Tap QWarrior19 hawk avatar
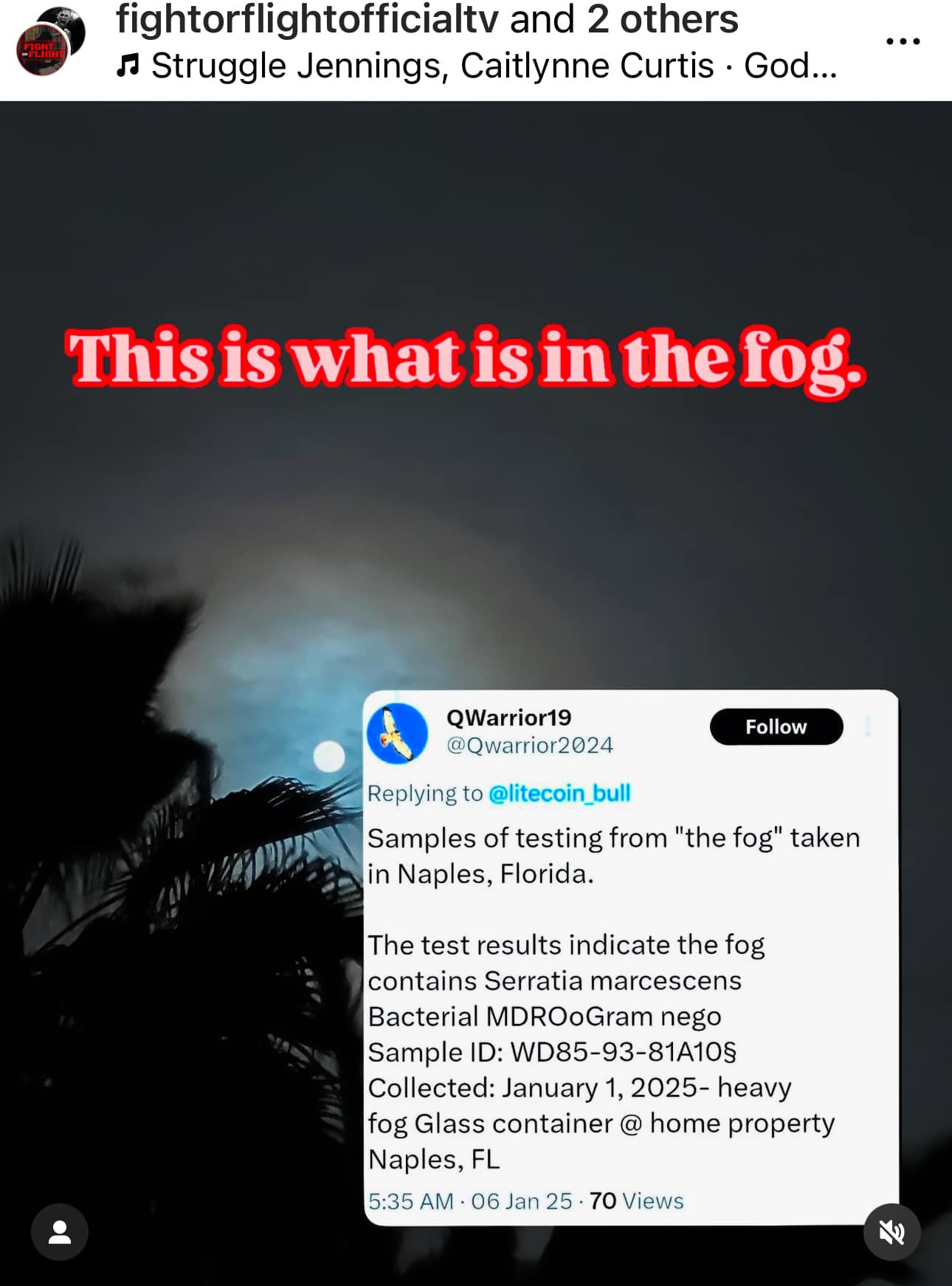 tap(397, 733)
